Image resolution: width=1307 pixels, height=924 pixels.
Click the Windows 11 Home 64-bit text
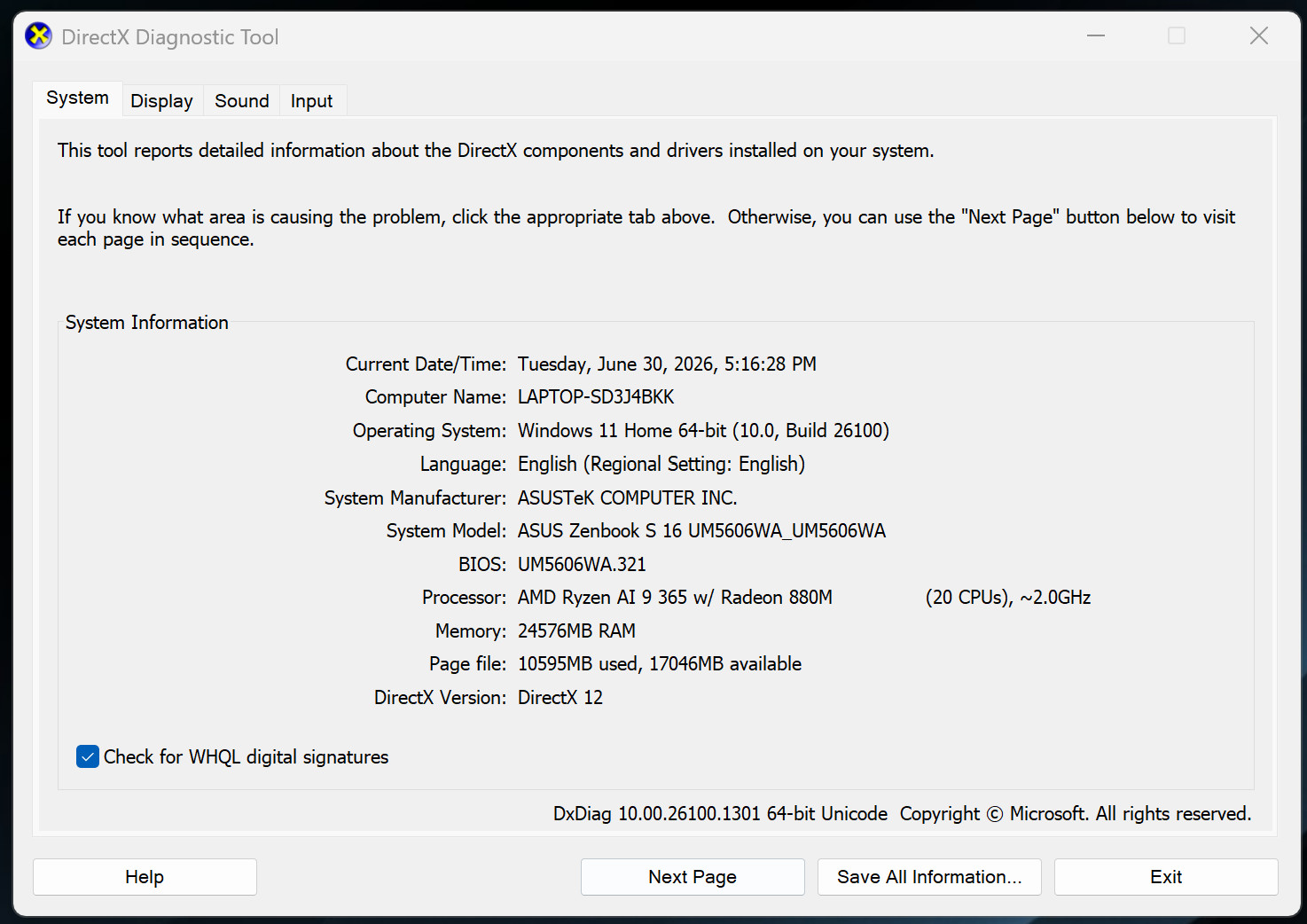[703, 431]
